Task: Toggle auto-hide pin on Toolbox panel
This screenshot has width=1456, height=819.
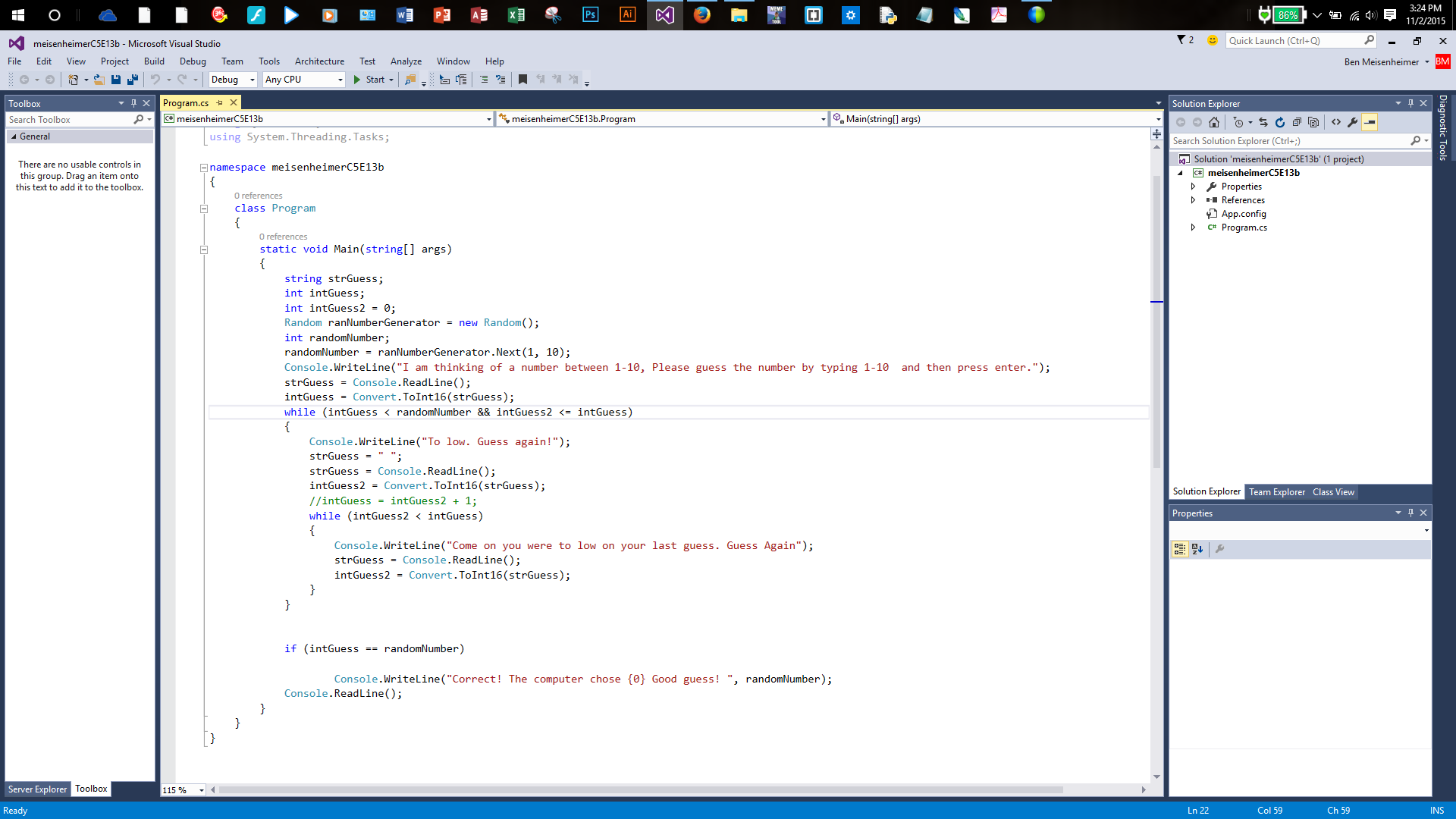Action: coord(133,103)
